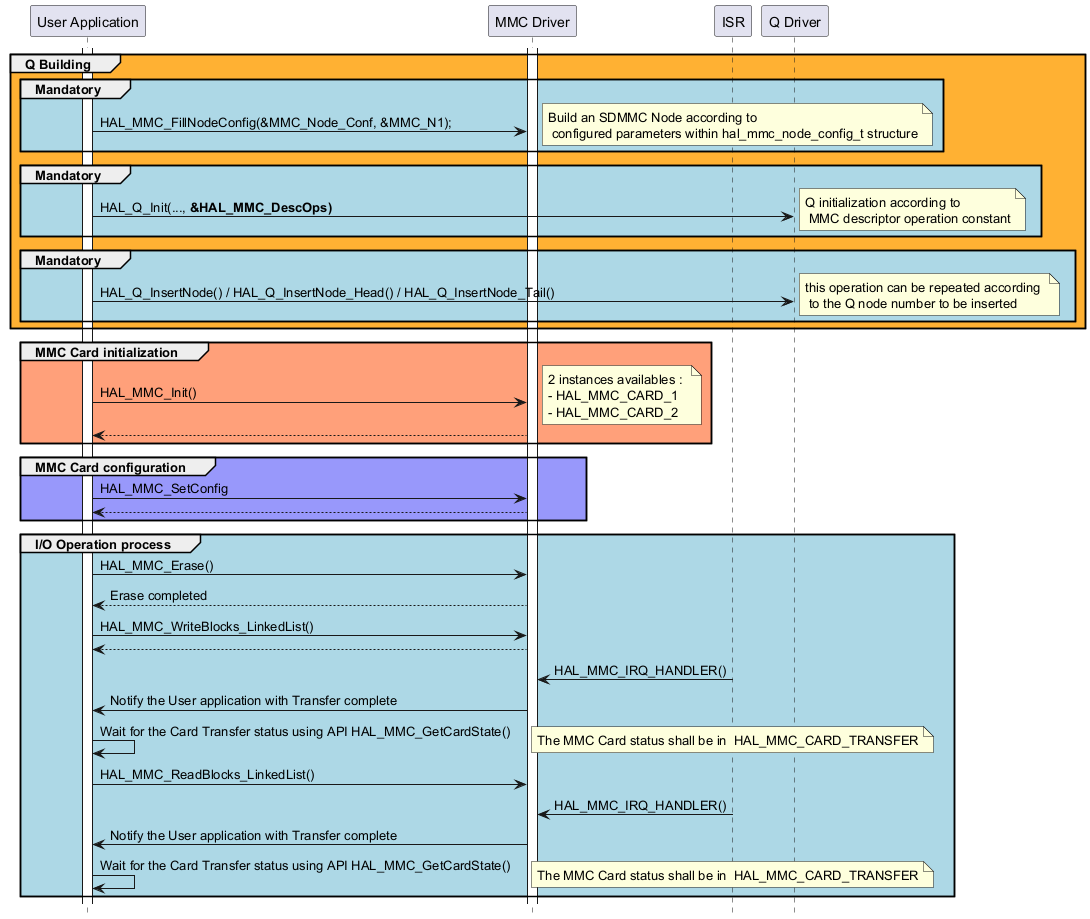Click the HAL_Q_Init message label
Viewport: 1090px width, 919px height.
[x=216, y=207]
